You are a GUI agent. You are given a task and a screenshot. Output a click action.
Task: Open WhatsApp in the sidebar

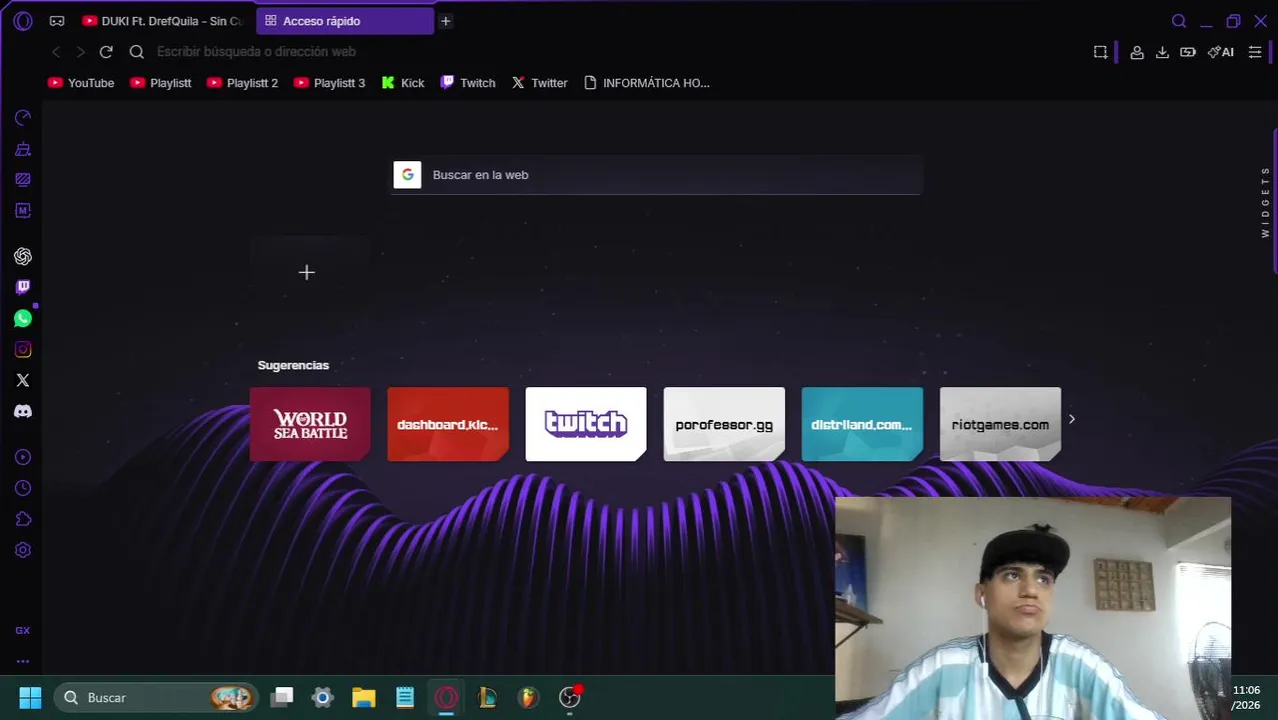click(x=23, y=319)
